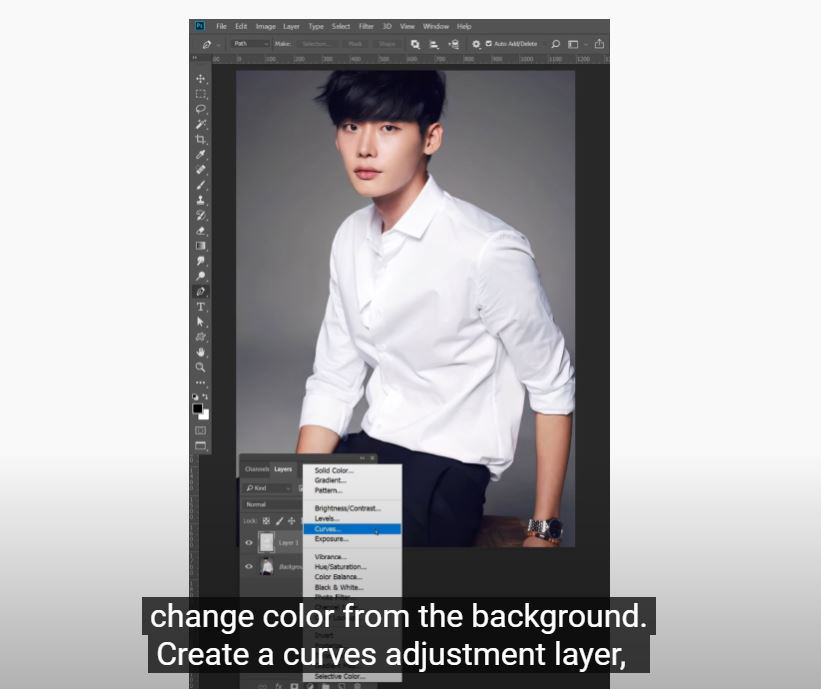This screenshot has width=821, height=689.
Task: Select the Horizontal Type tool
Action: click(x=201, y=307)
